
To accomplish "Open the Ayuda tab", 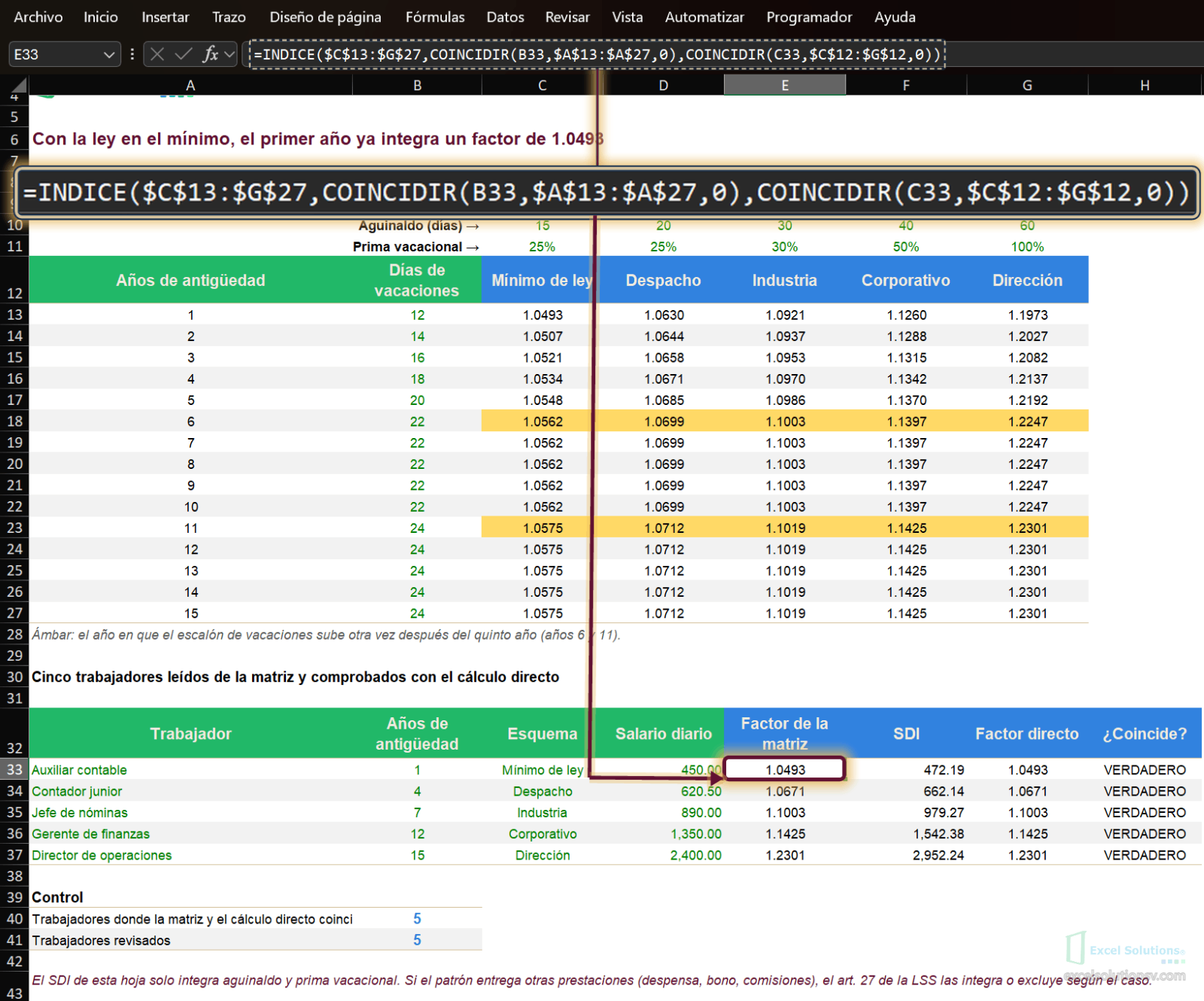I will click(x=895, y=17).
